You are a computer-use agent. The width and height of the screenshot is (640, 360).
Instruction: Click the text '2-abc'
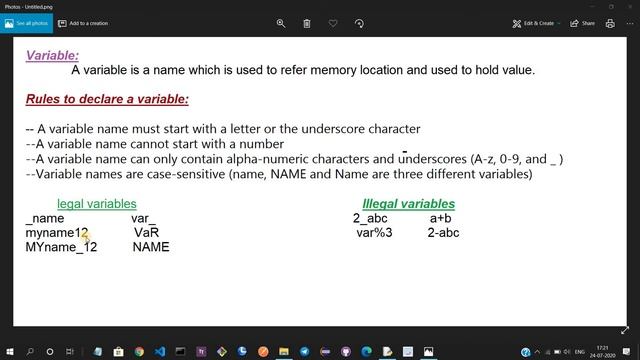click(443, 233)
